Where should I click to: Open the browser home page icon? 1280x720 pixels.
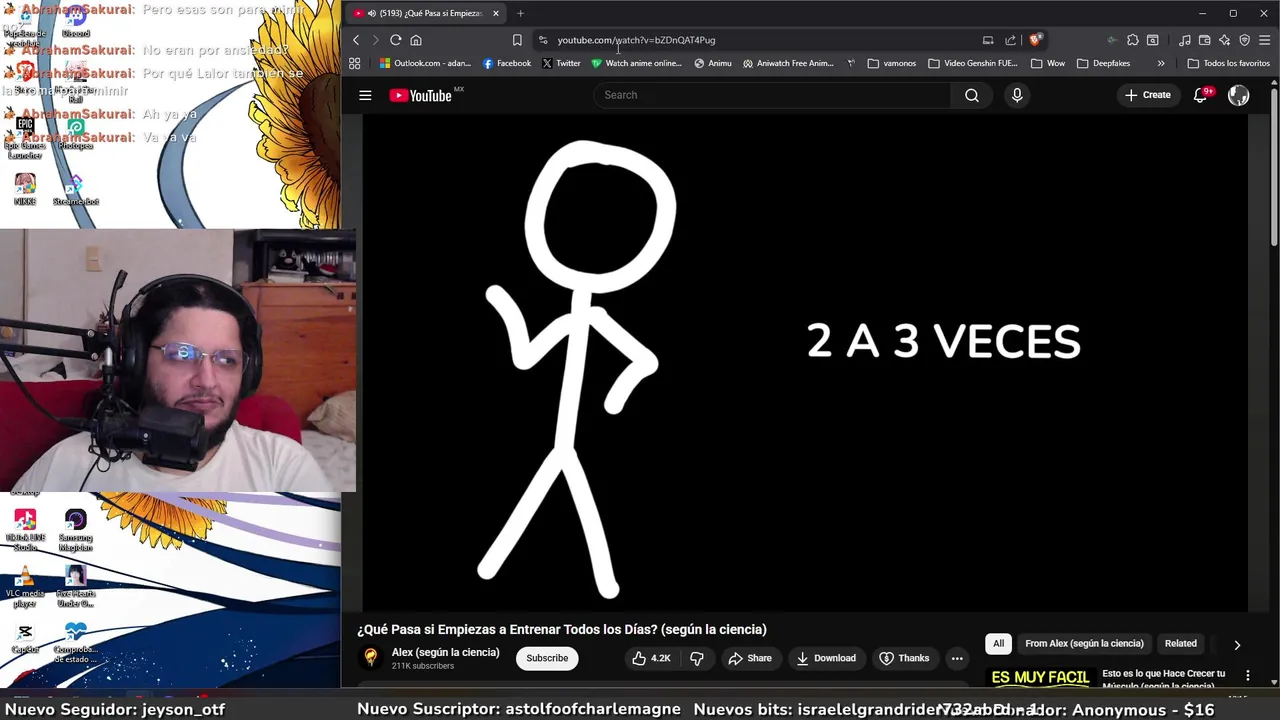point(416,40)
